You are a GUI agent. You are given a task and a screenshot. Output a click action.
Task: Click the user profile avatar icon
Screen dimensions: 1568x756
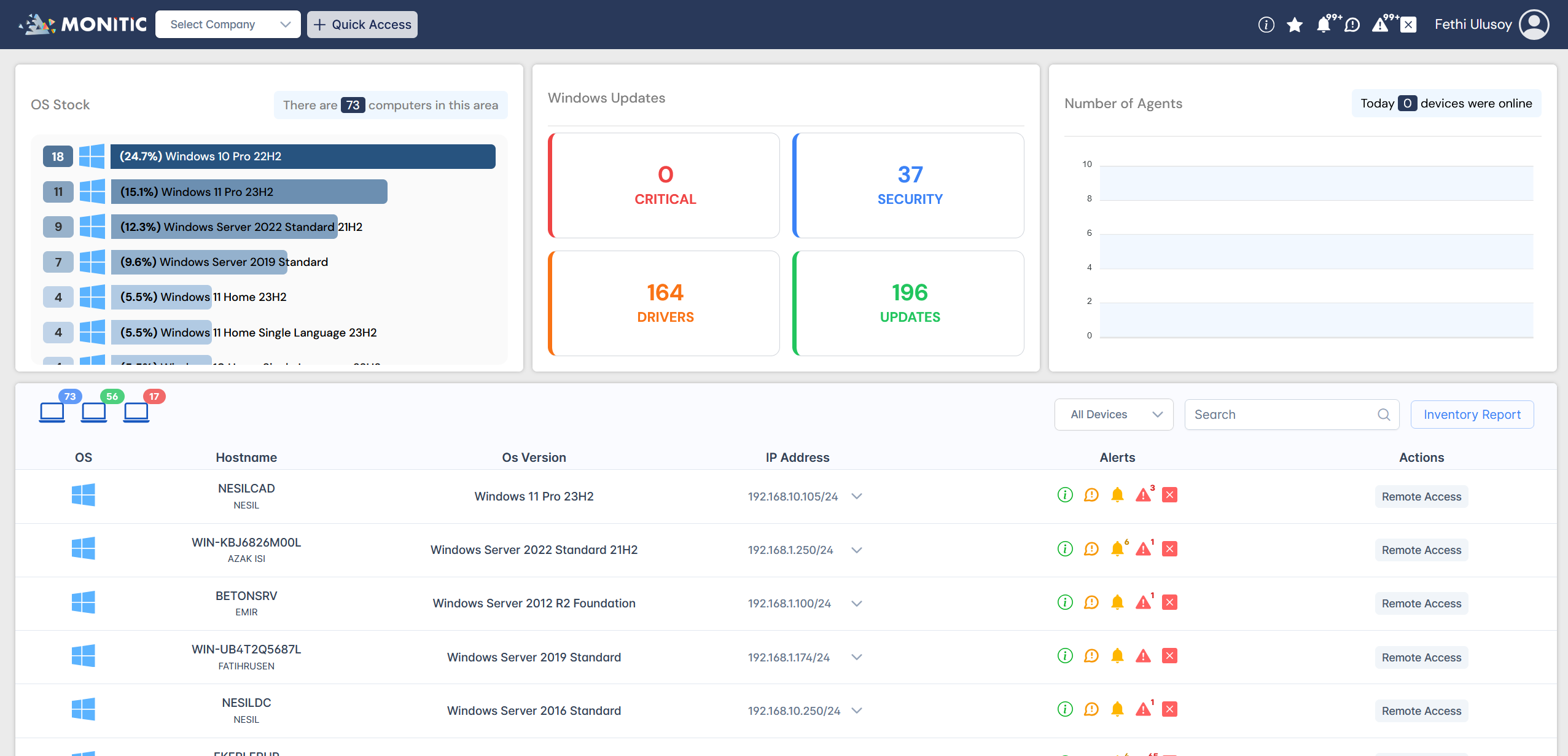tap(1534, 25)
